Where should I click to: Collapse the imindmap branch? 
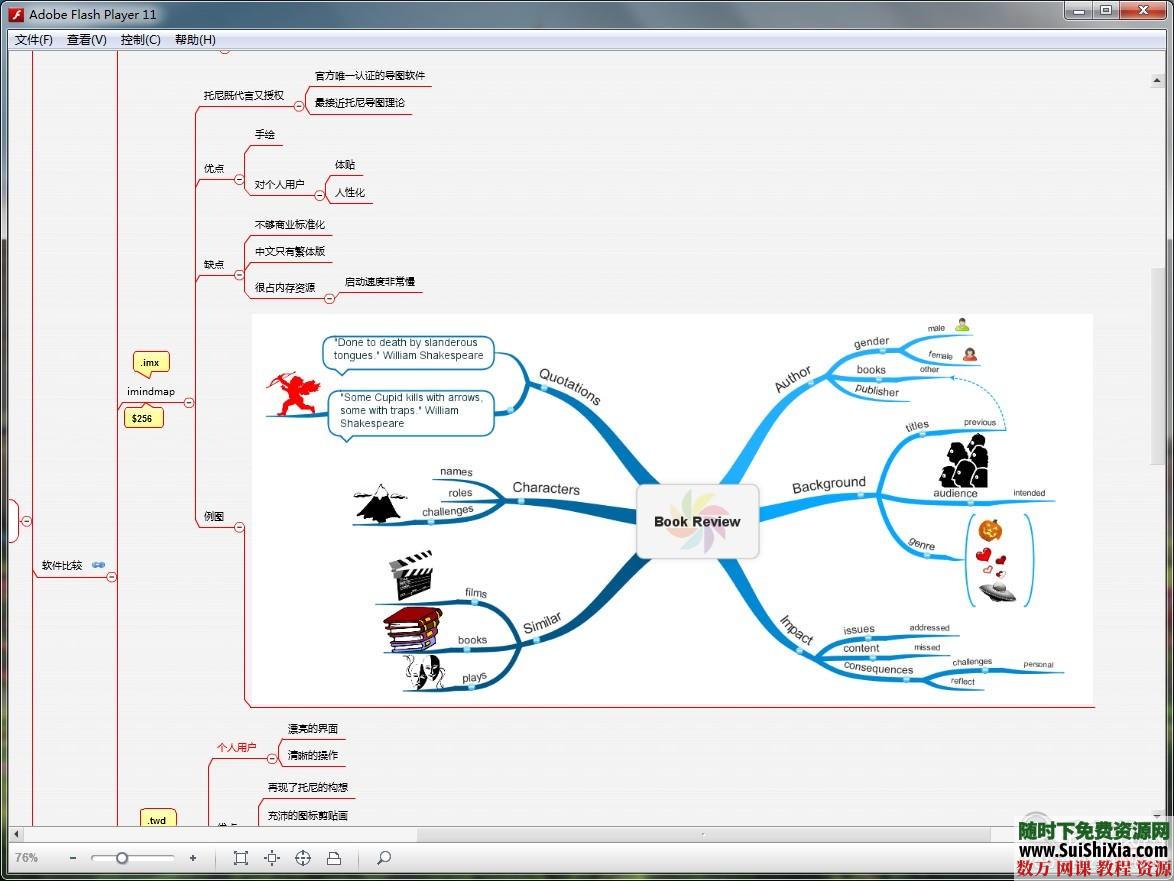coord(189,403)
